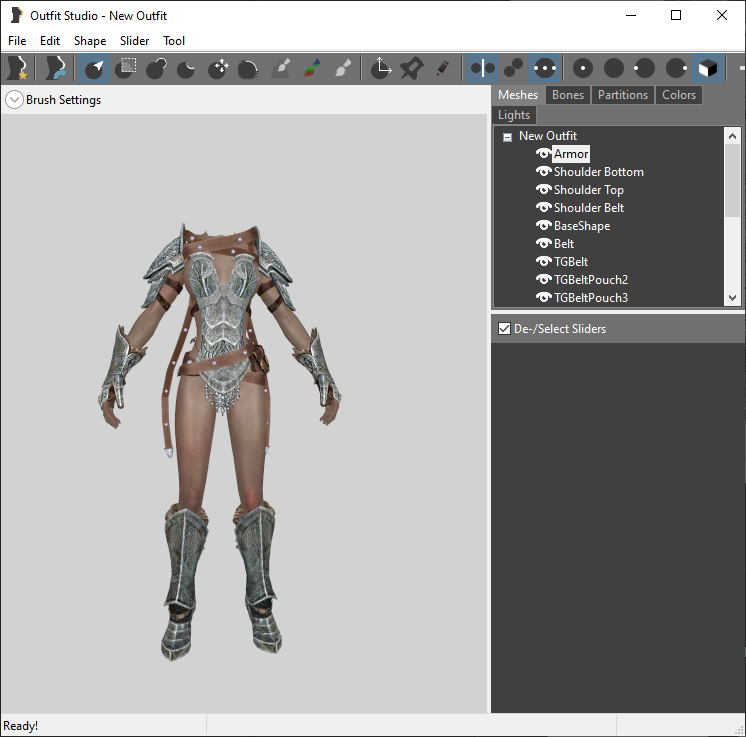The image size is (746, 737).
Task: Select the Belt mesh name
Action: pyautogui.click(x=564, y=244)
